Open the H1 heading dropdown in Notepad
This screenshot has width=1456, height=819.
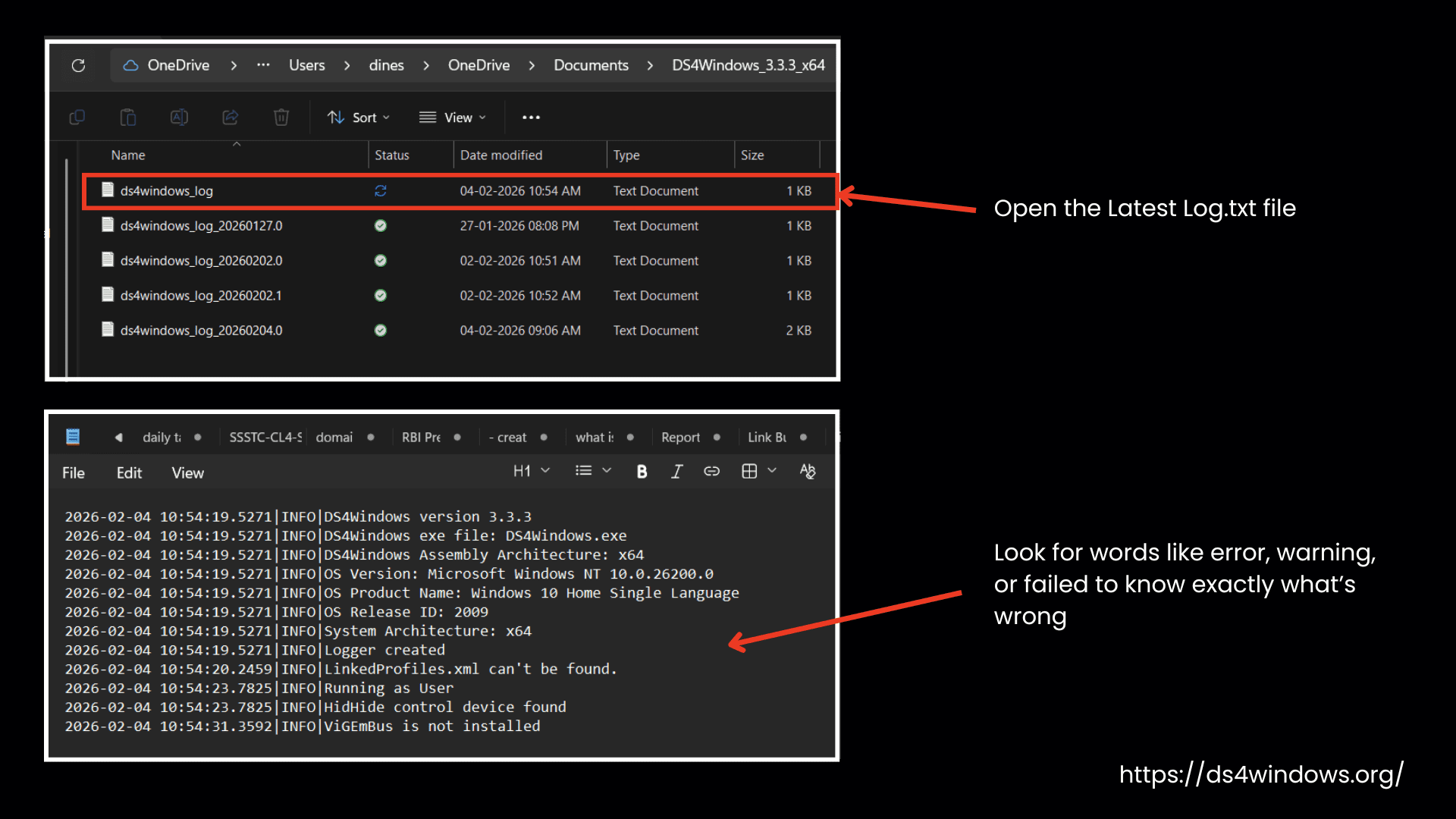(531, 471)
